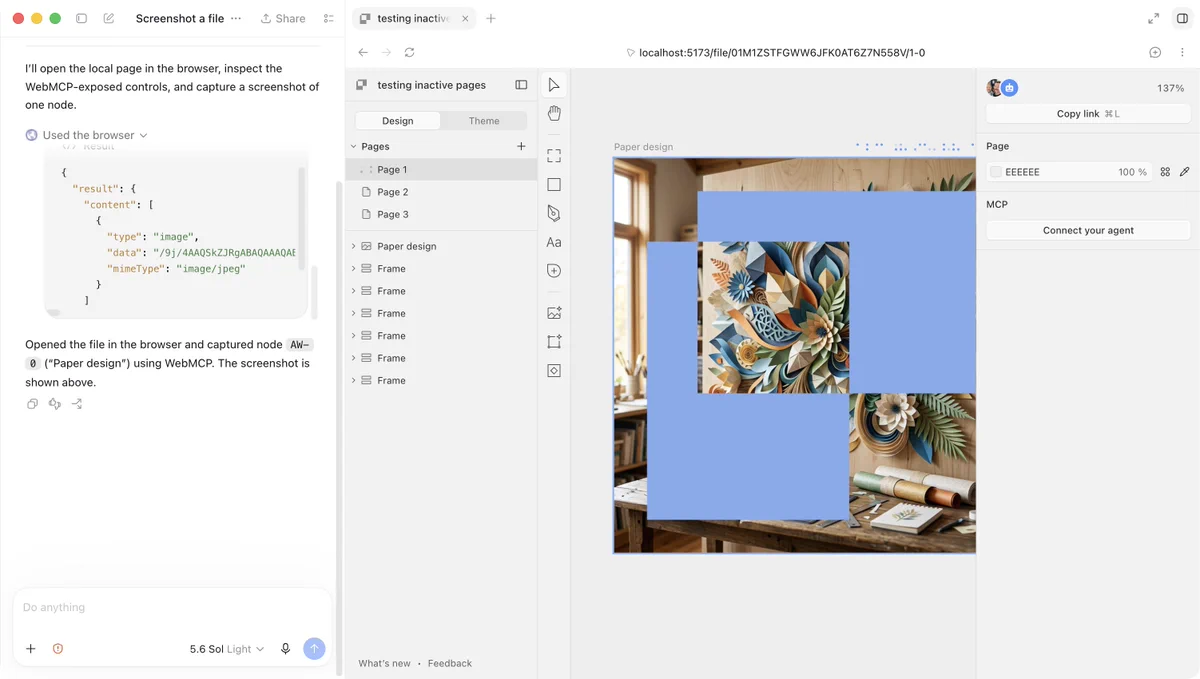
Task: Select the Move arrow tool
Action: tap(554, 85)
